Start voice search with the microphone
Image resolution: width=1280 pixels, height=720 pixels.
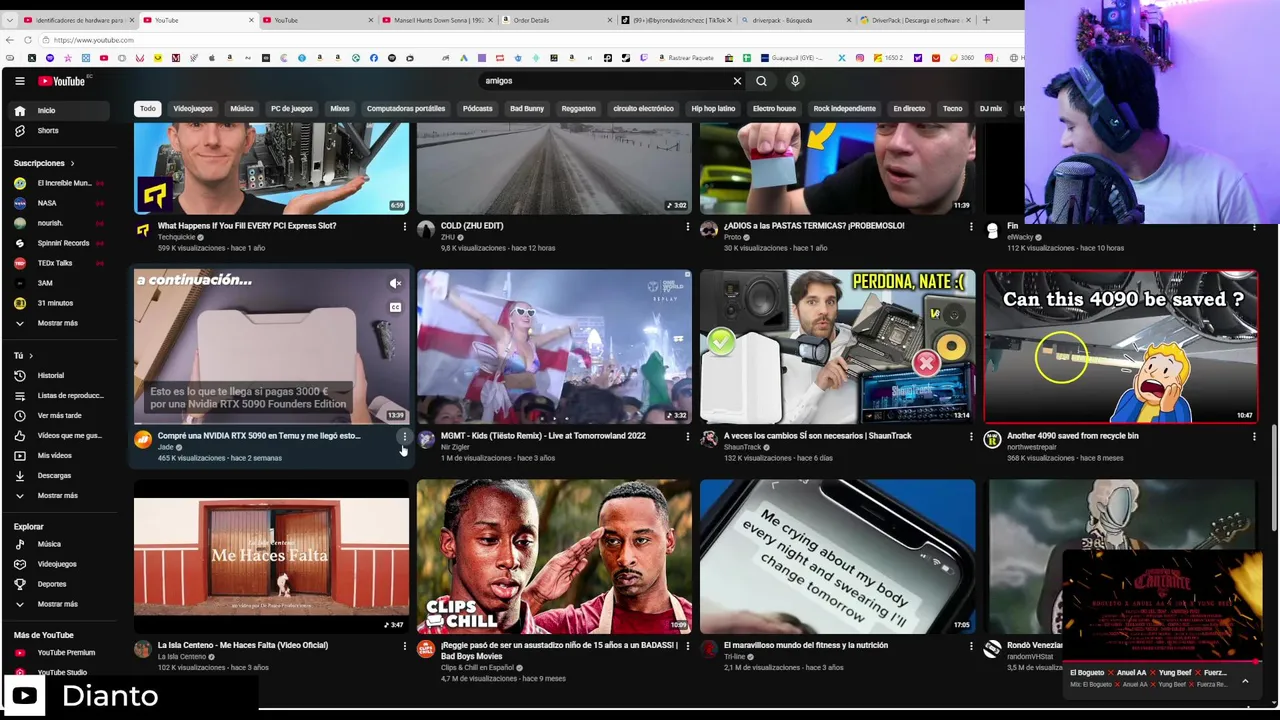tap(795, 81)
